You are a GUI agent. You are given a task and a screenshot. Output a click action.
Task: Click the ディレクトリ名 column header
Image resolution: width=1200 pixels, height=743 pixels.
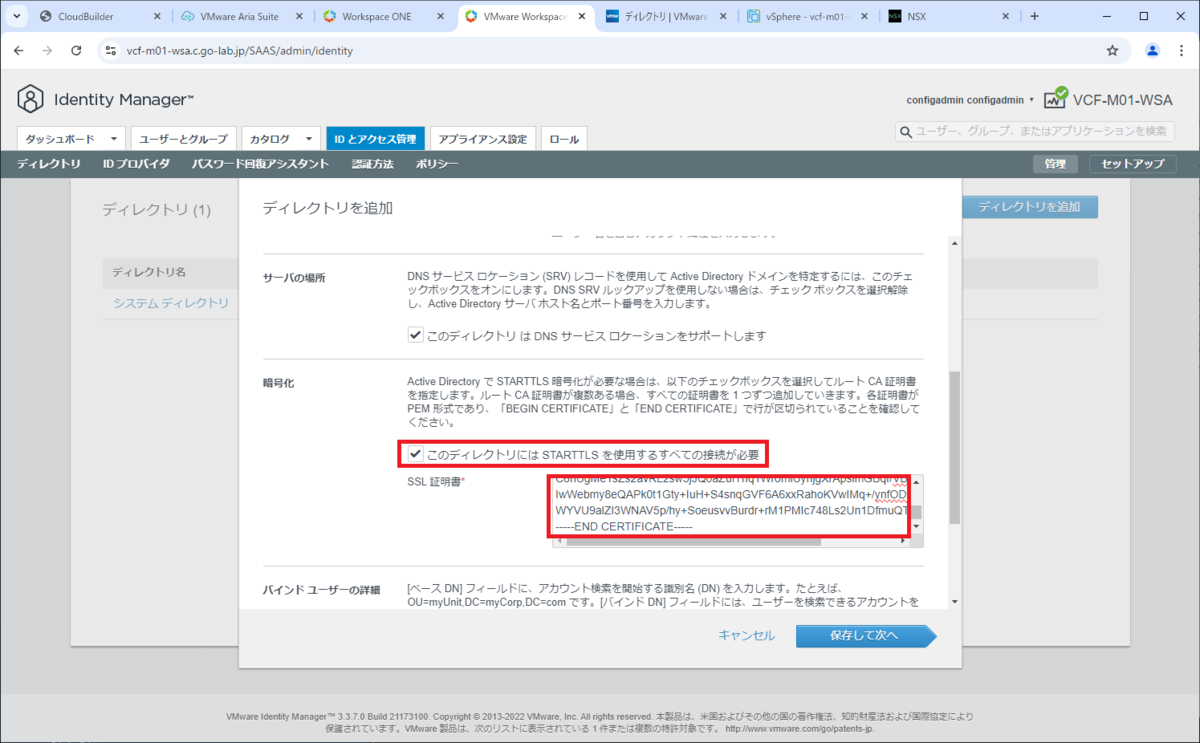pos(149,272)
